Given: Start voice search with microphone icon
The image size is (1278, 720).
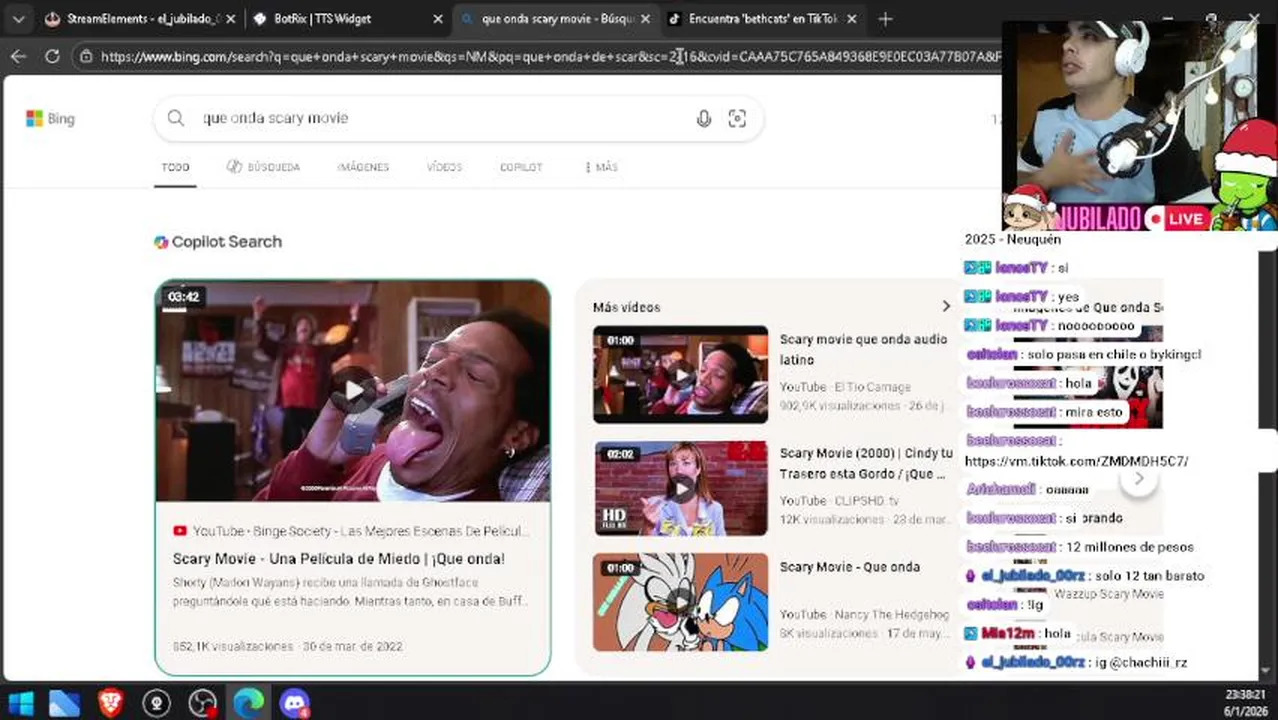Looking at the screenshot, I should point(704,118).
